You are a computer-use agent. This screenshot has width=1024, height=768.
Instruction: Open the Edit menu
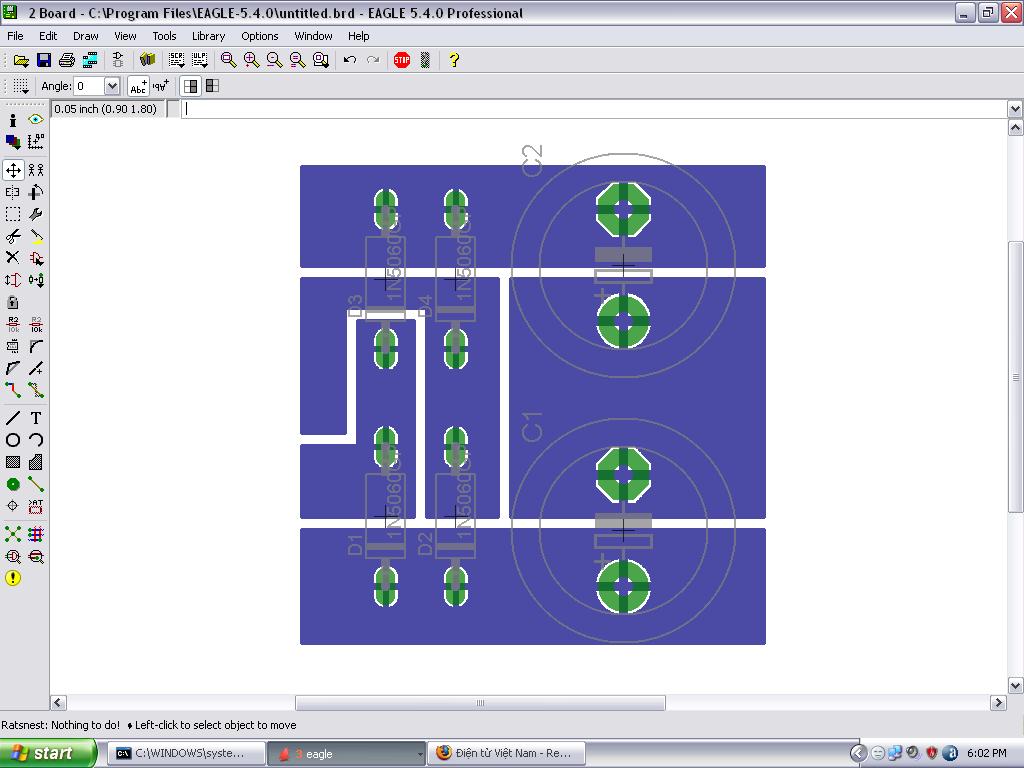[x=48, y=36]
